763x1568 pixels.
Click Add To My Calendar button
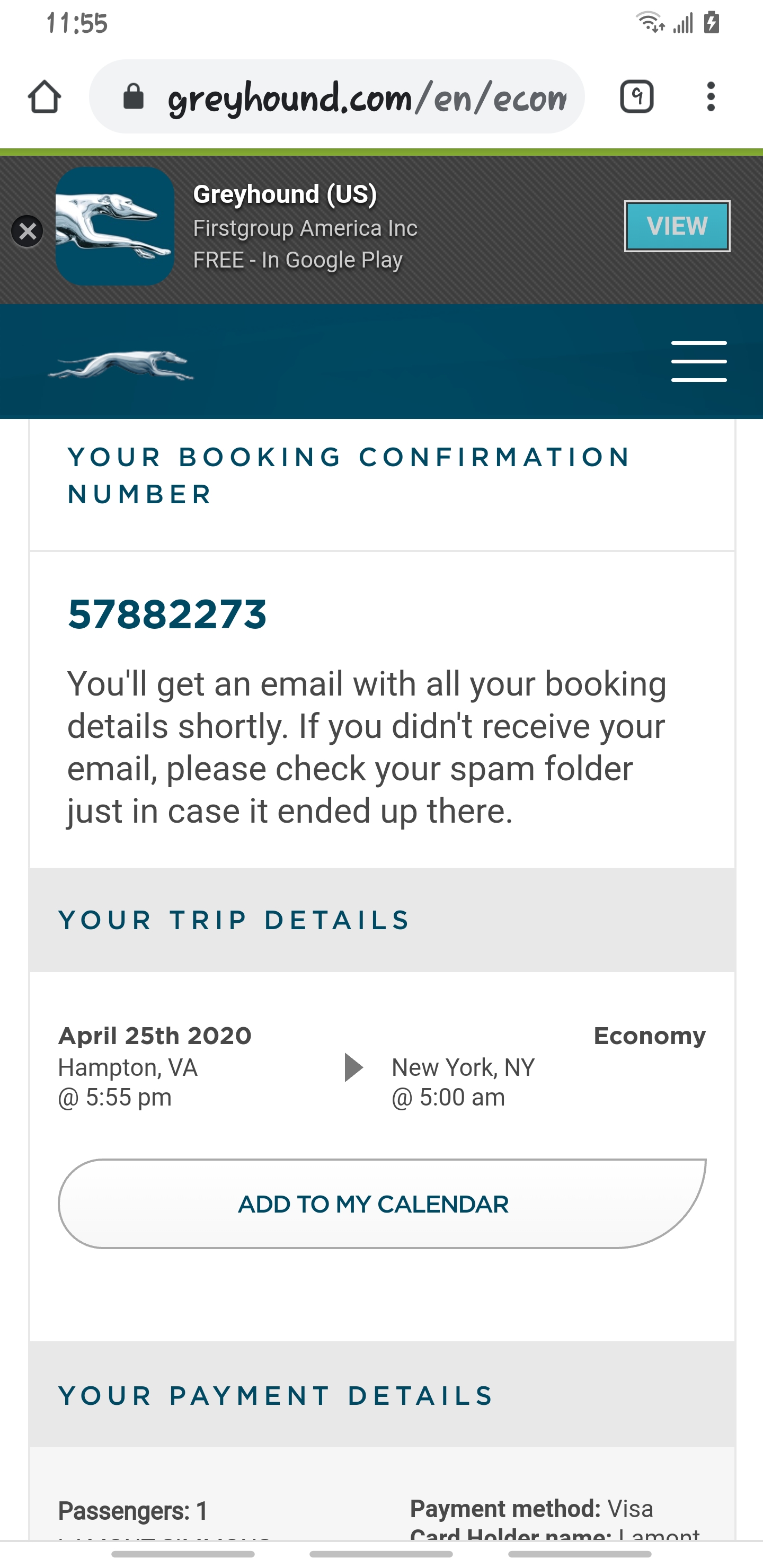(x=382, y=1204)
